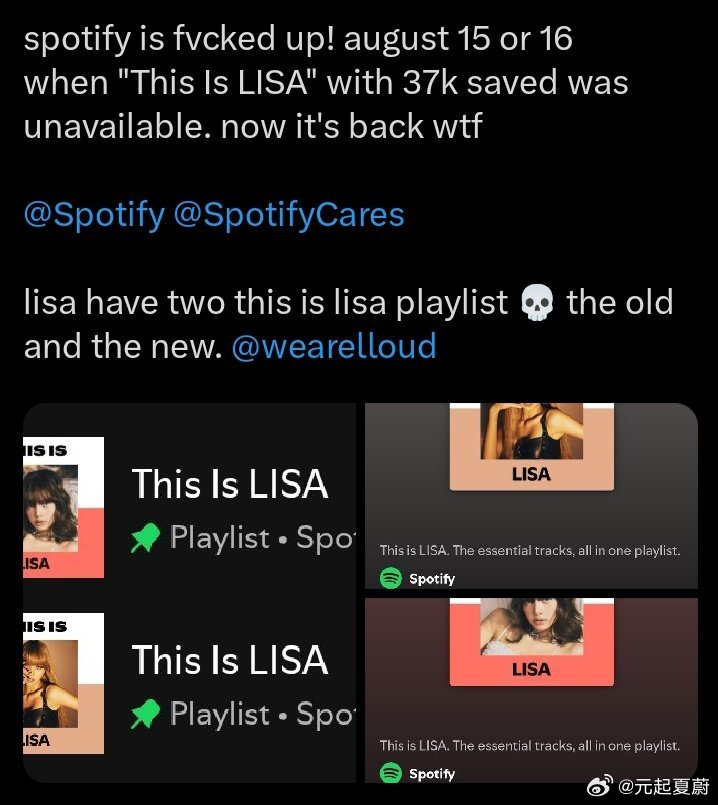718x805 pixels.
Task: Click the green pin icon on the top playlist row
Action: [x=146, y=538]
